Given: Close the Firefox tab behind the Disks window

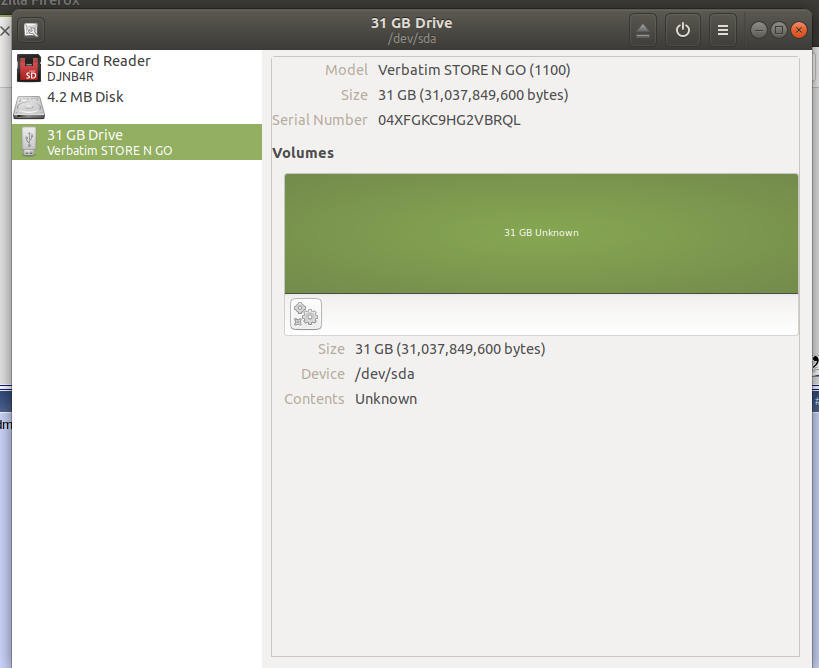Looking at the screenshot, I should 5,31.
